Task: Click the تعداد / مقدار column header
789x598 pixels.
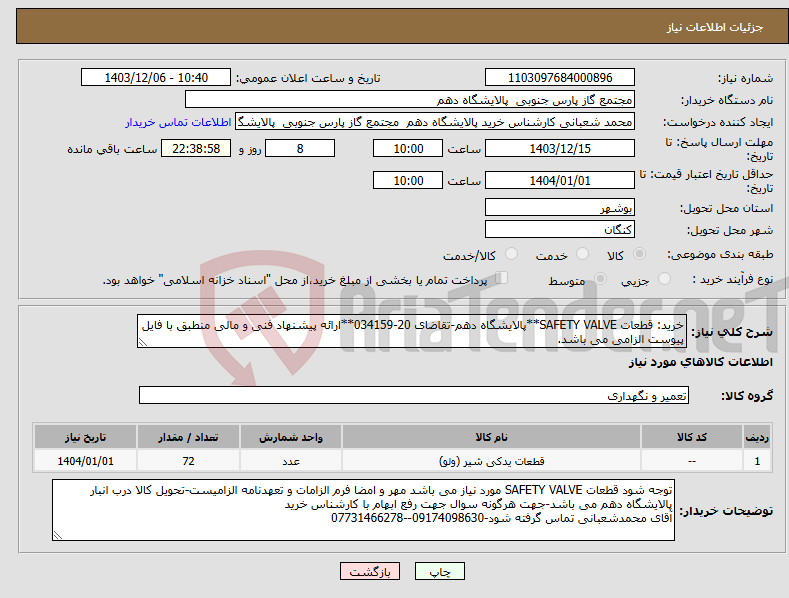Action: point(188,437)
